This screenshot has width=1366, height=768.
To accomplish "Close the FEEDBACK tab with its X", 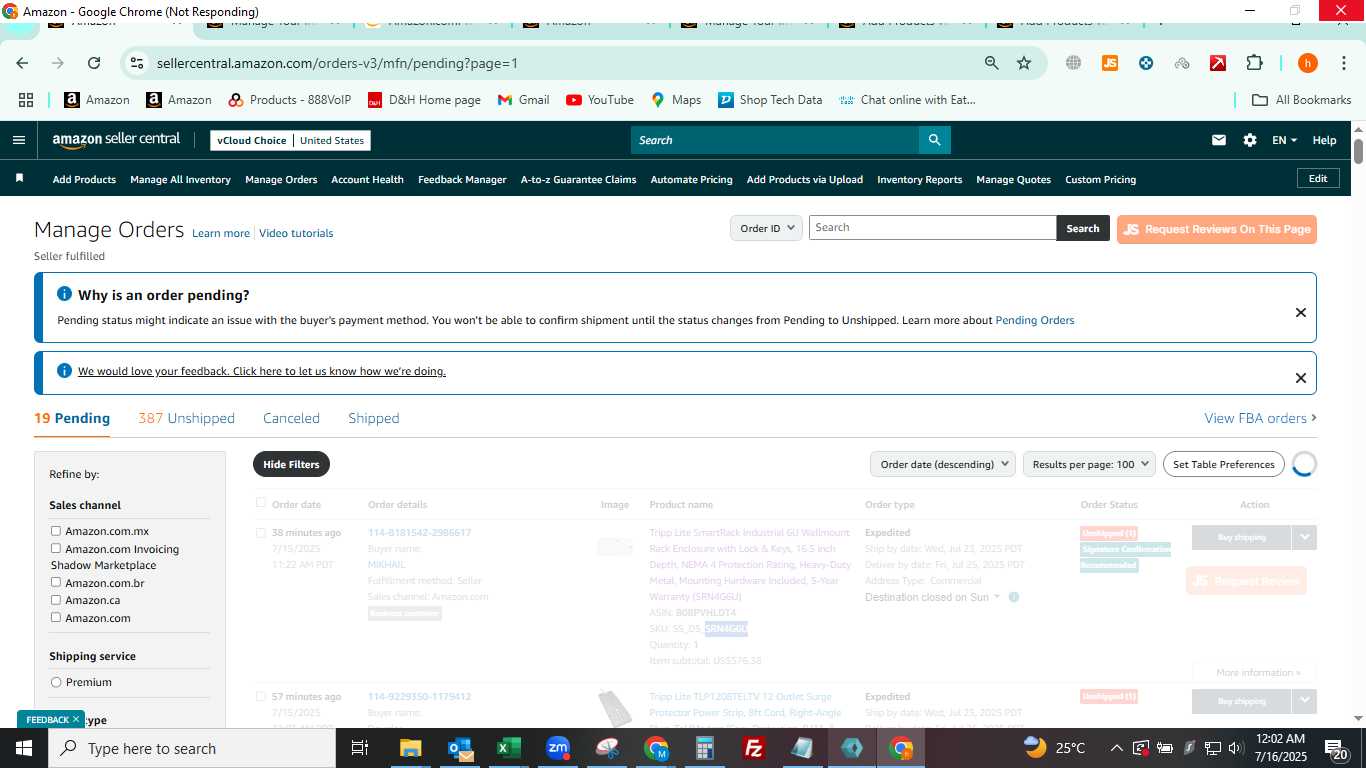I will [76, 719].
